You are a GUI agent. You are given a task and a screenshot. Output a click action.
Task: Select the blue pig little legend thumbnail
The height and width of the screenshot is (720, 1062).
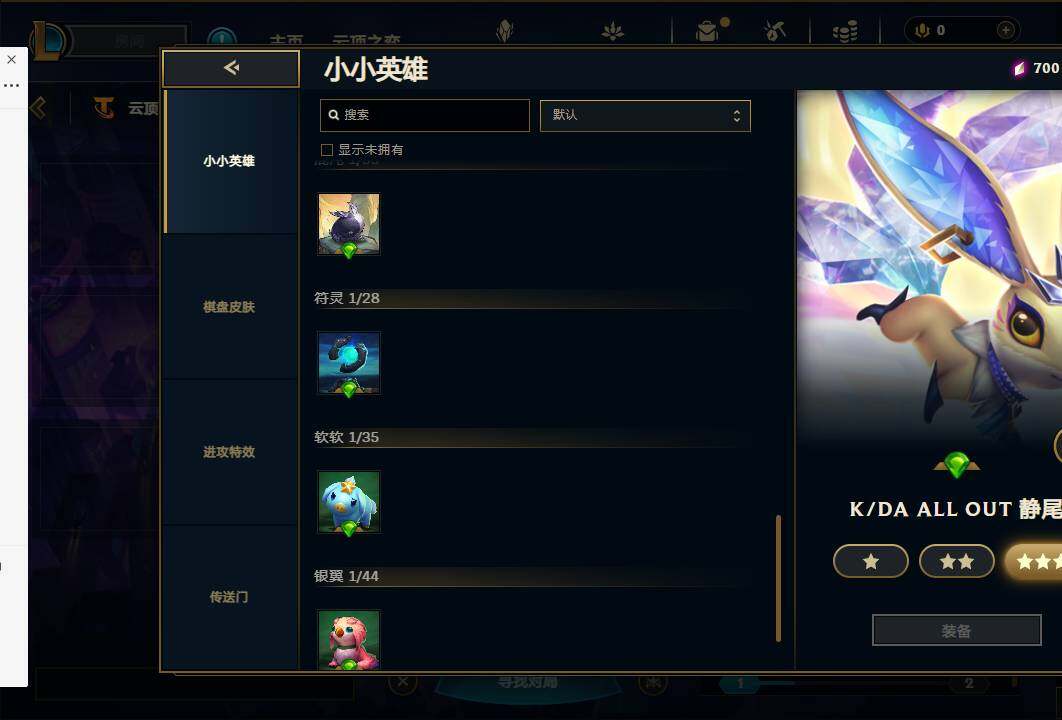tap(349, 502)
